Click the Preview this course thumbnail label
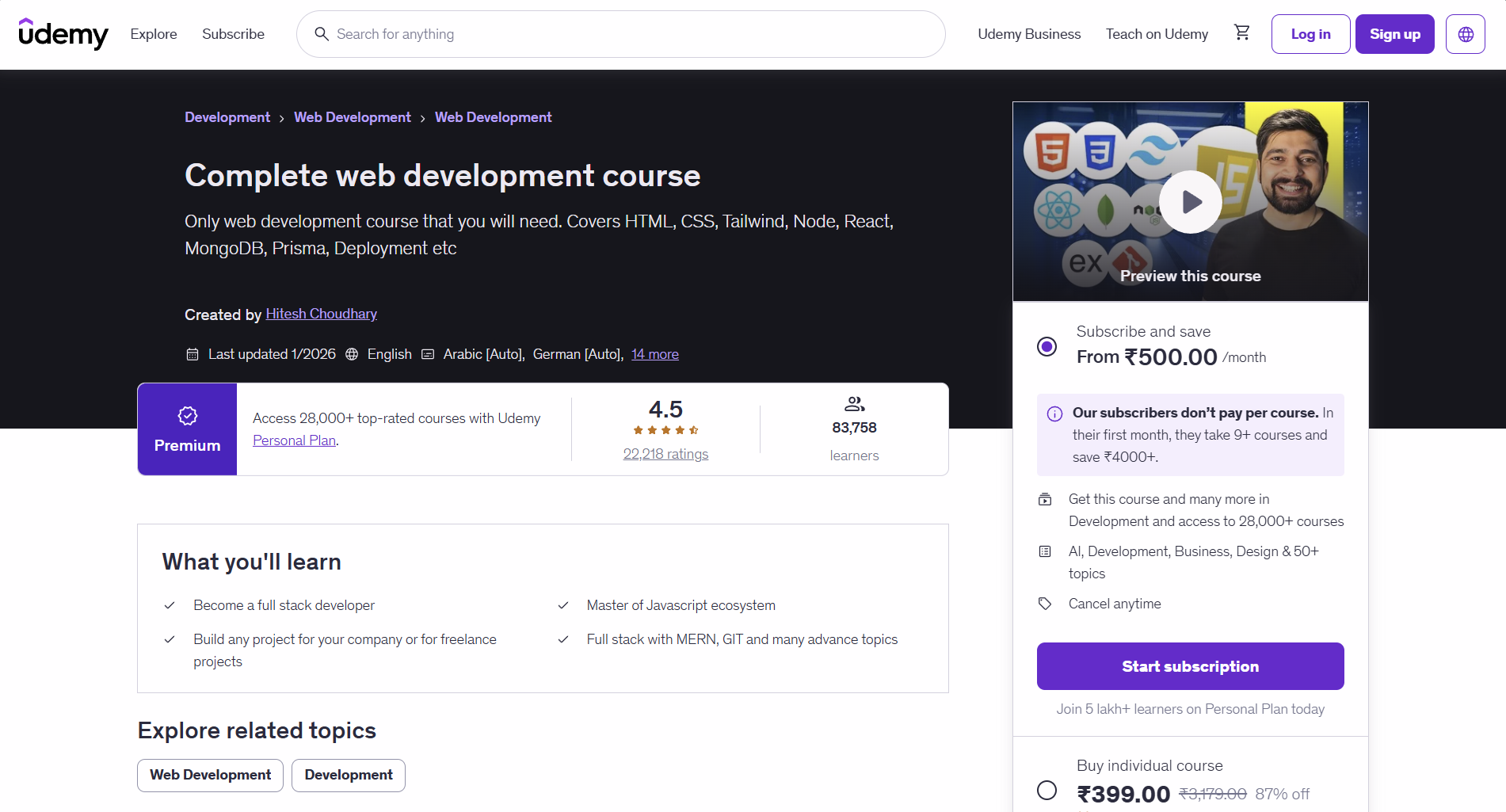The height and width of the screenshot is (812, 1506). point(1190,276)
